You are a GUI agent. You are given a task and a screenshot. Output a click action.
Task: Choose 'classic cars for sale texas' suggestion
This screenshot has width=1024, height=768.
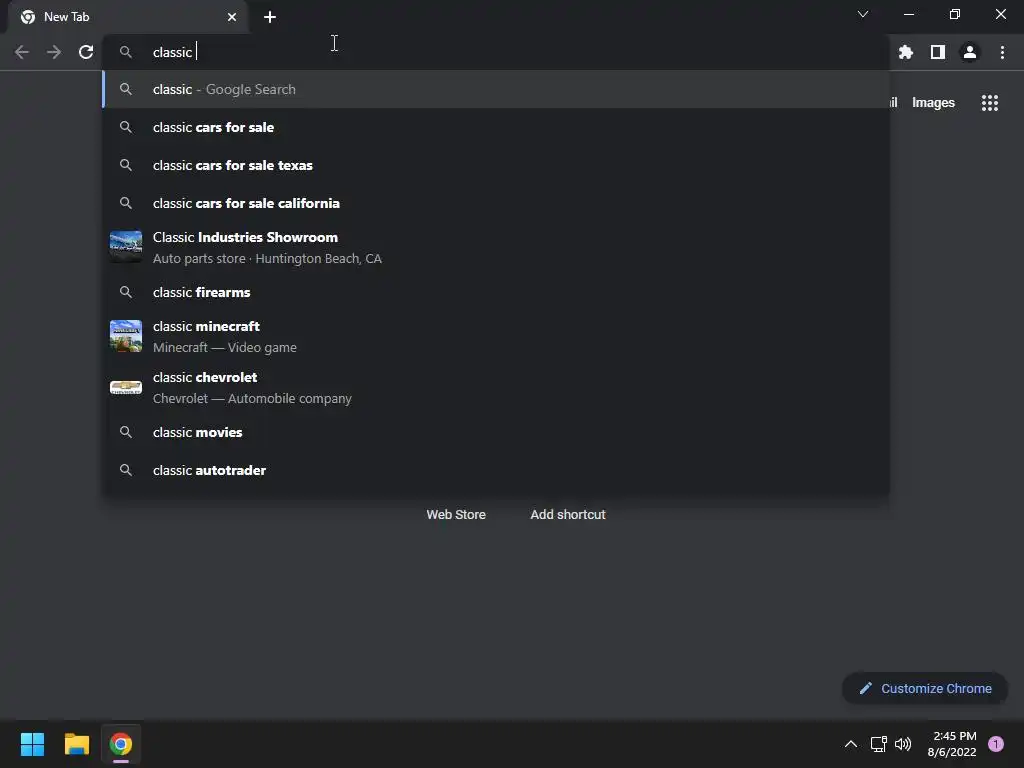click(x=496, y=165)
